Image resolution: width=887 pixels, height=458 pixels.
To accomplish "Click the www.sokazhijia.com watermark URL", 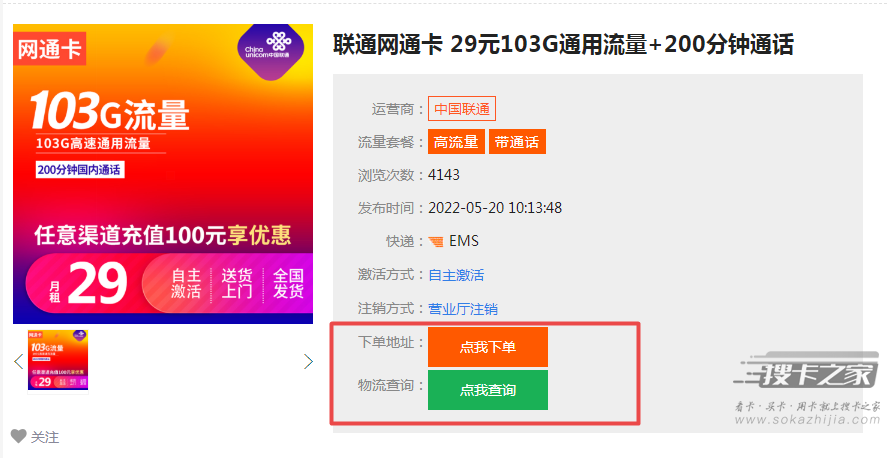I will coord(807,420).
